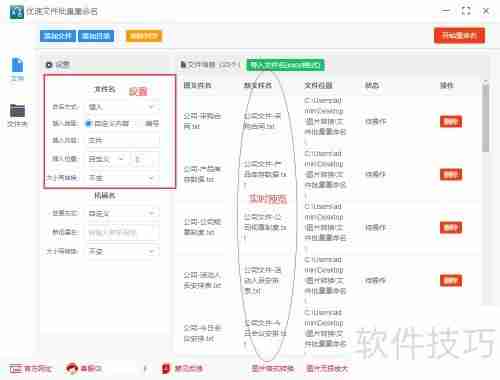This screenshot has height=380, width=500.
Task: Open the 插入位置 position dropdown
Action: pyautogui.click(x=107, y=159)
